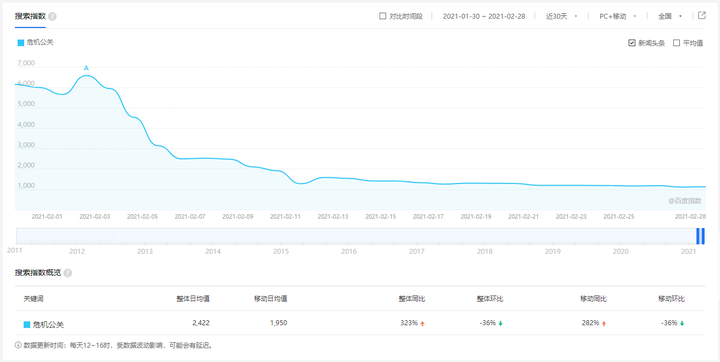
Task: Click the 整体日均值 column header
Action: click(193, 299)
